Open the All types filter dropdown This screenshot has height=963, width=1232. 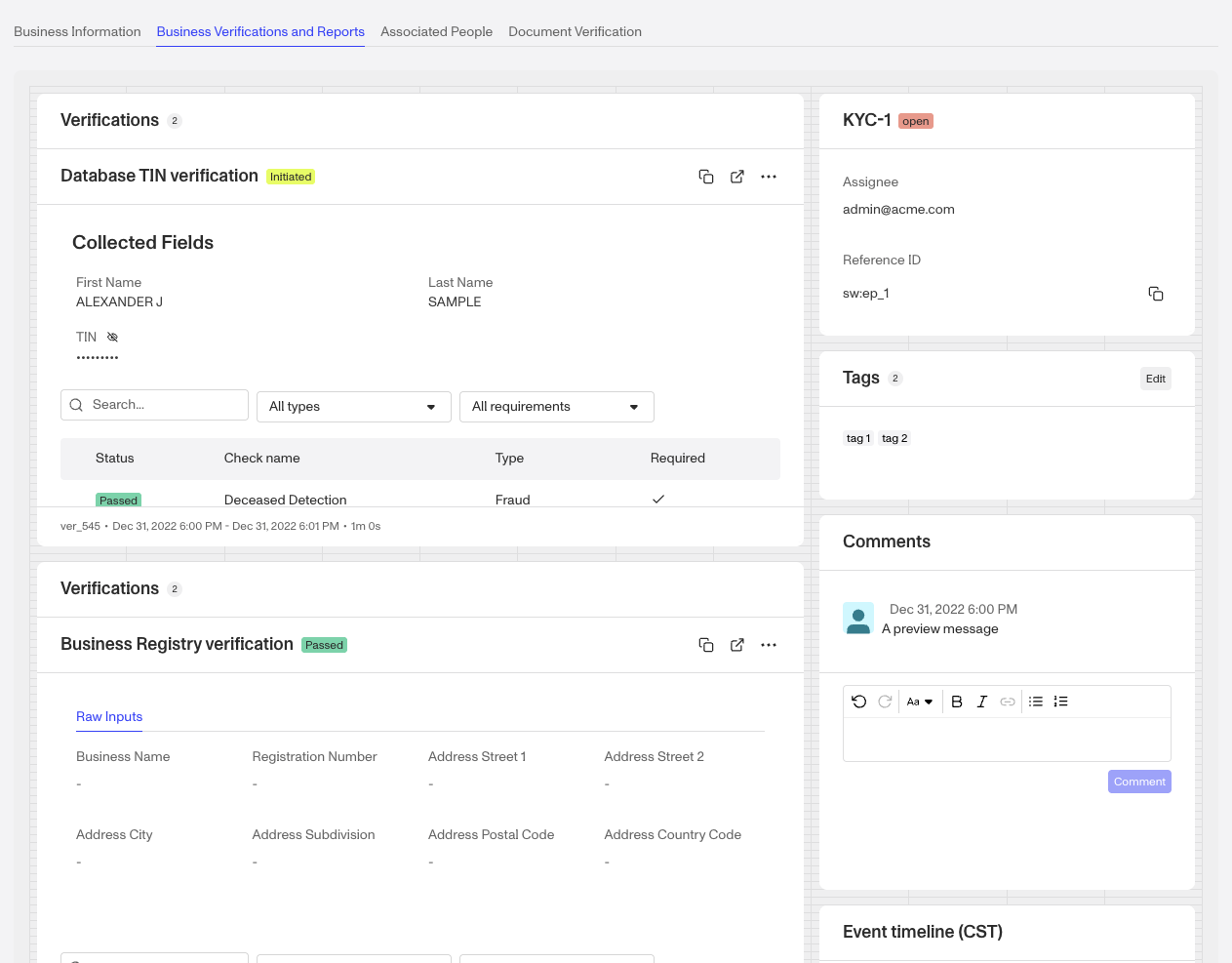[353, 406]
